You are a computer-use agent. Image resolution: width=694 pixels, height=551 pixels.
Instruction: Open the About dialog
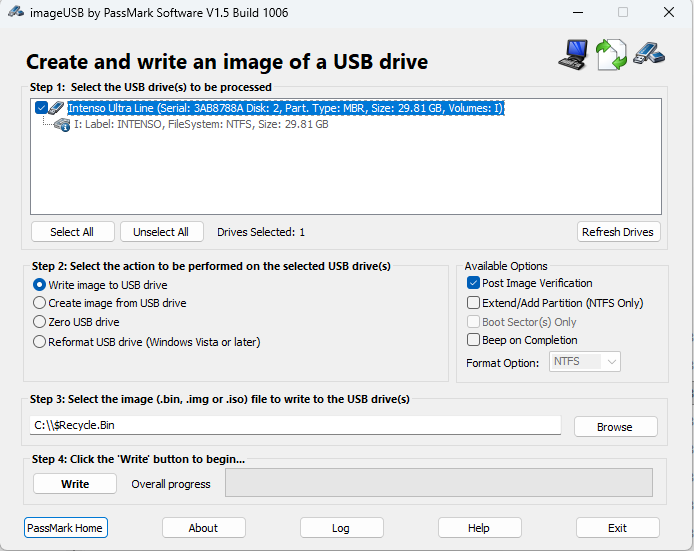tap(204, 528)
